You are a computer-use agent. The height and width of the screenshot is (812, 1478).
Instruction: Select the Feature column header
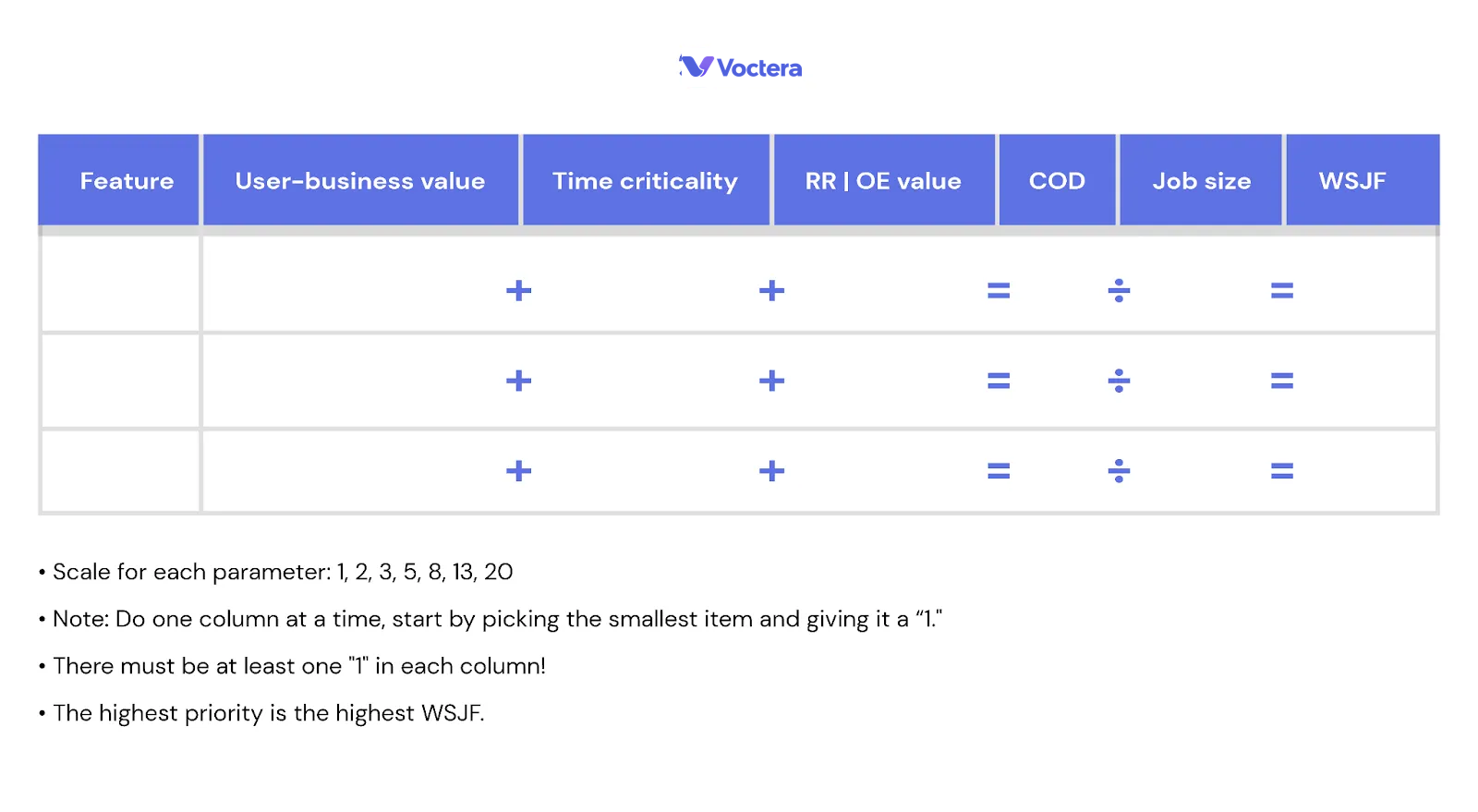click(119, 180)
